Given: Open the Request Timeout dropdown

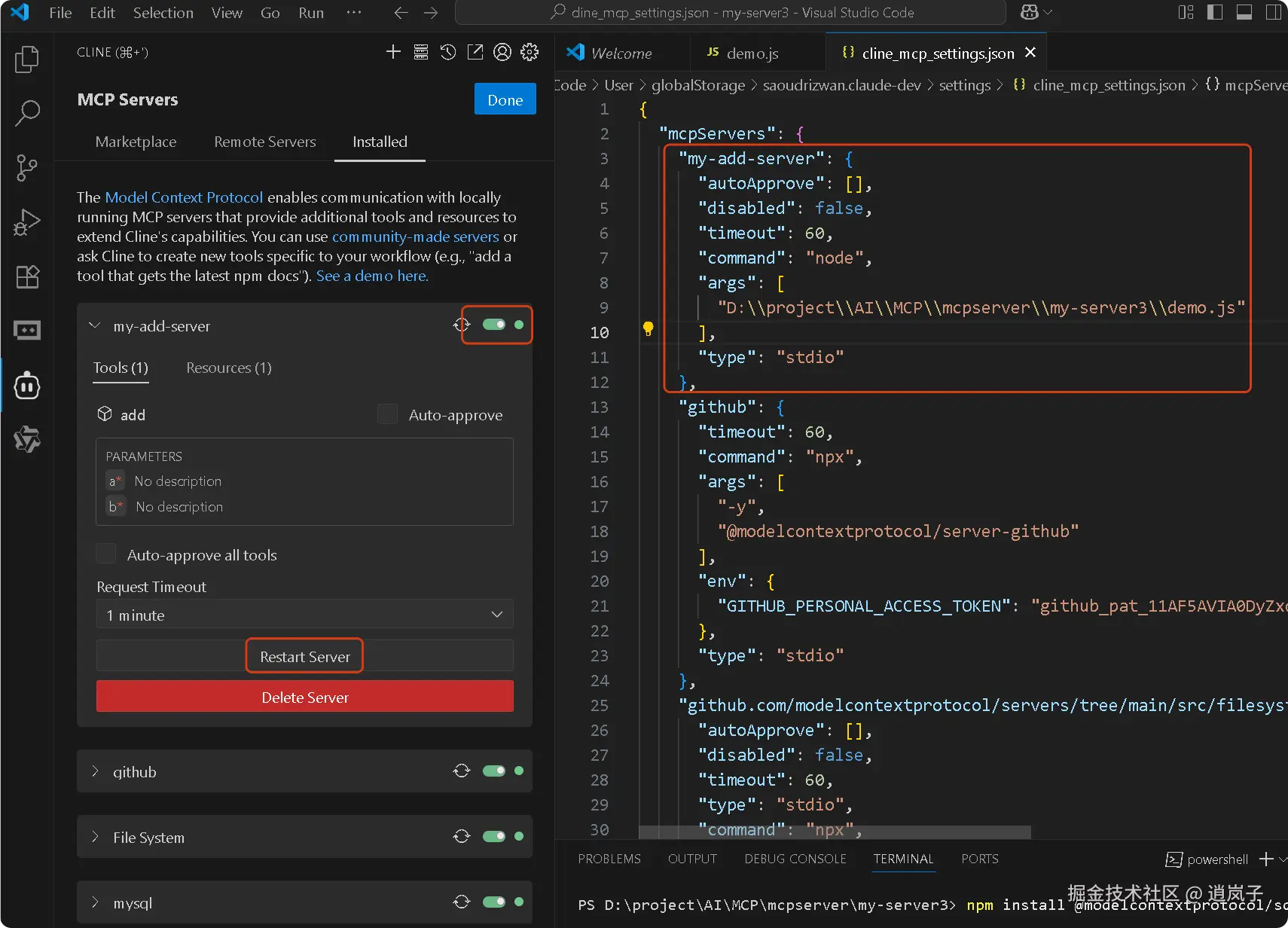Looking at the screenshot, I should pos(305,615).
